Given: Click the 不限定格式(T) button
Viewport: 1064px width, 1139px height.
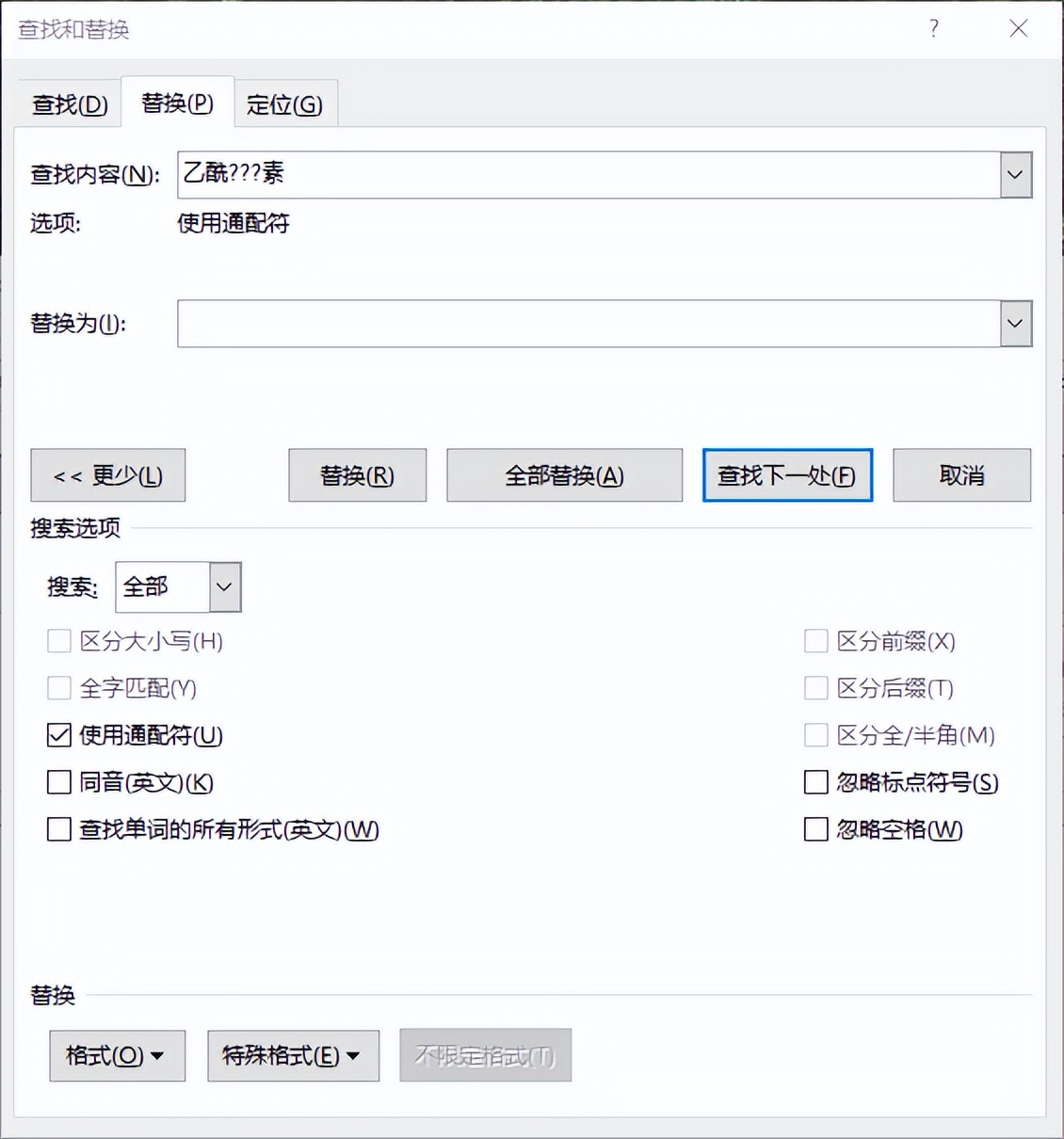Looking at the screenshot, I should pos(485,1055).
